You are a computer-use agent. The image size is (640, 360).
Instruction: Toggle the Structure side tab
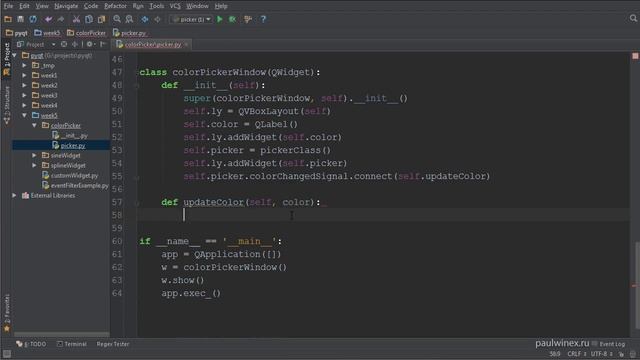(7, 105)
